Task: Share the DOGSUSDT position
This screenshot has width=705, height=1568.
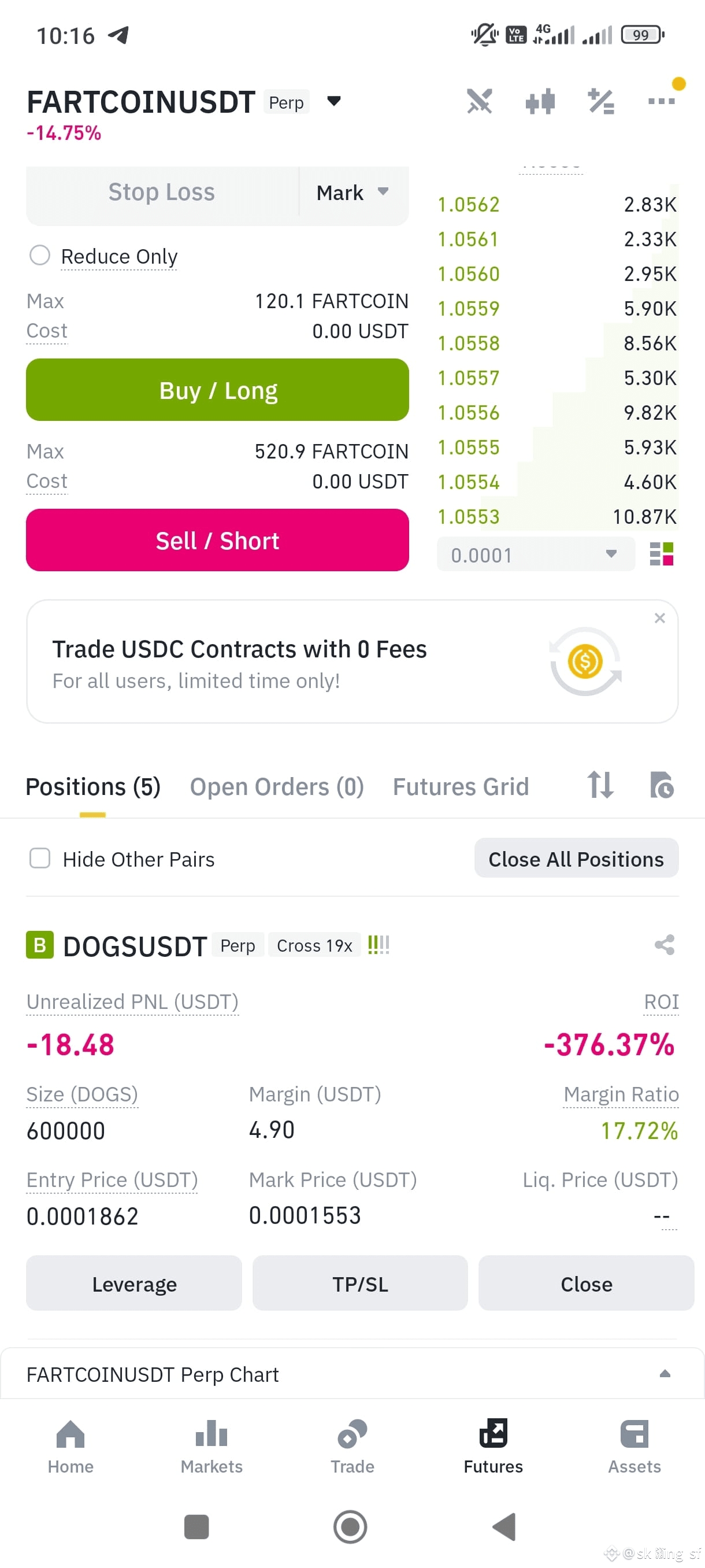Action: coord(664,945)
